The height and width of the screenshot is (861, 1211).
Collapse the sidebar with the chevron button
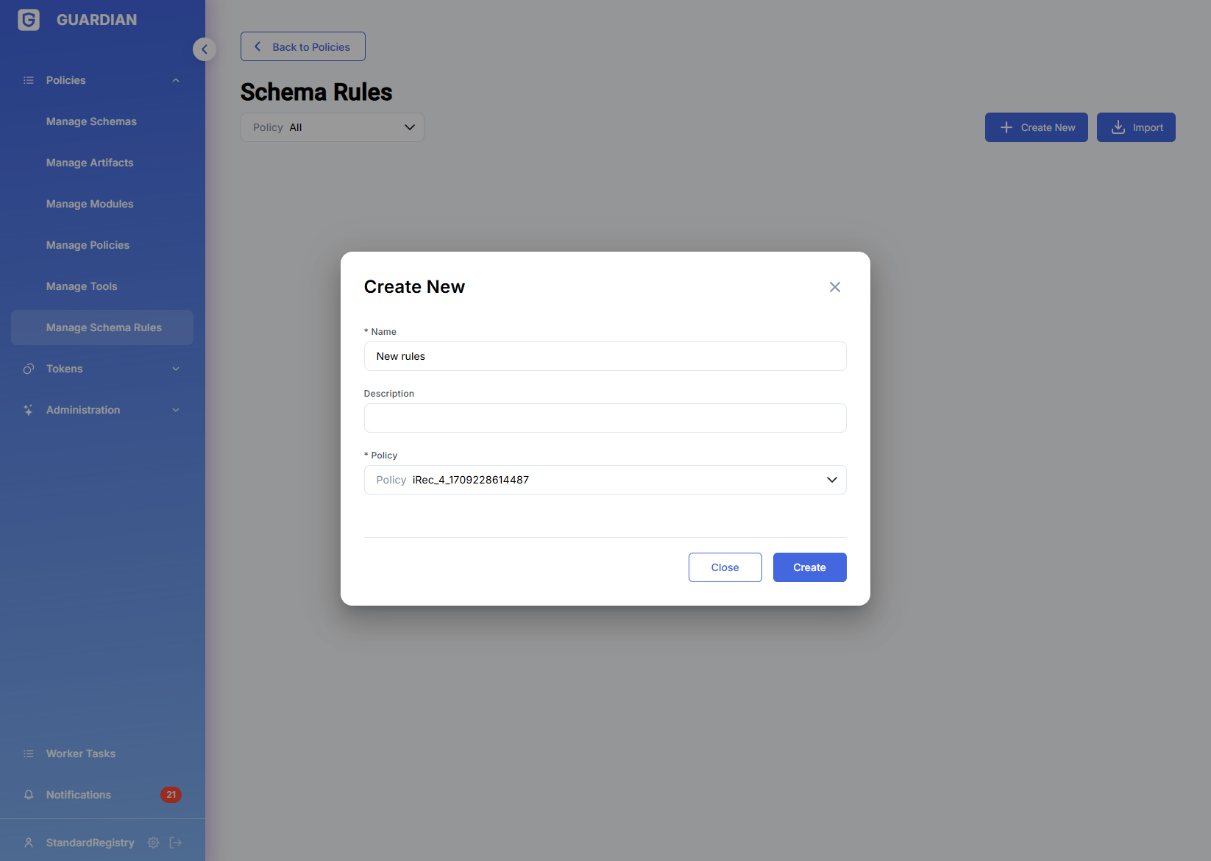click(204, 49)
